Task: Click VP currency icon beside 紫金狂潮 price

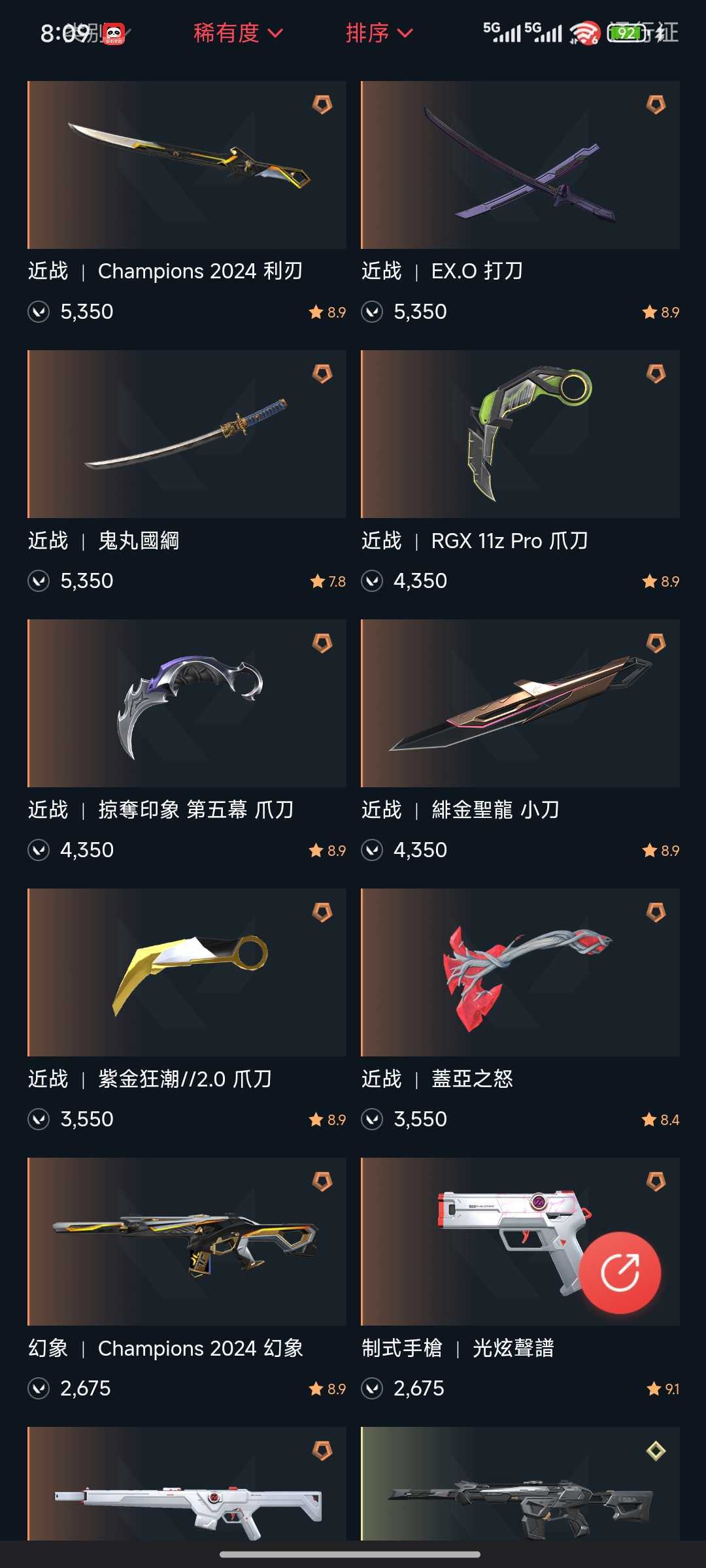Action: pos(39,1119)
